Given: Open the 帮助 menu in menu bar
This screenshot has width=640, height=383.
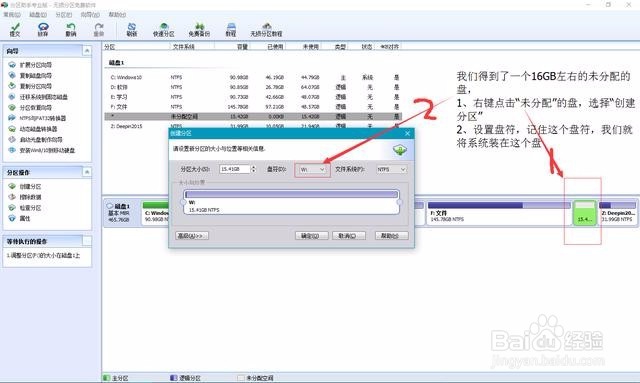Looking at the screenshot, I should point(117,15).
